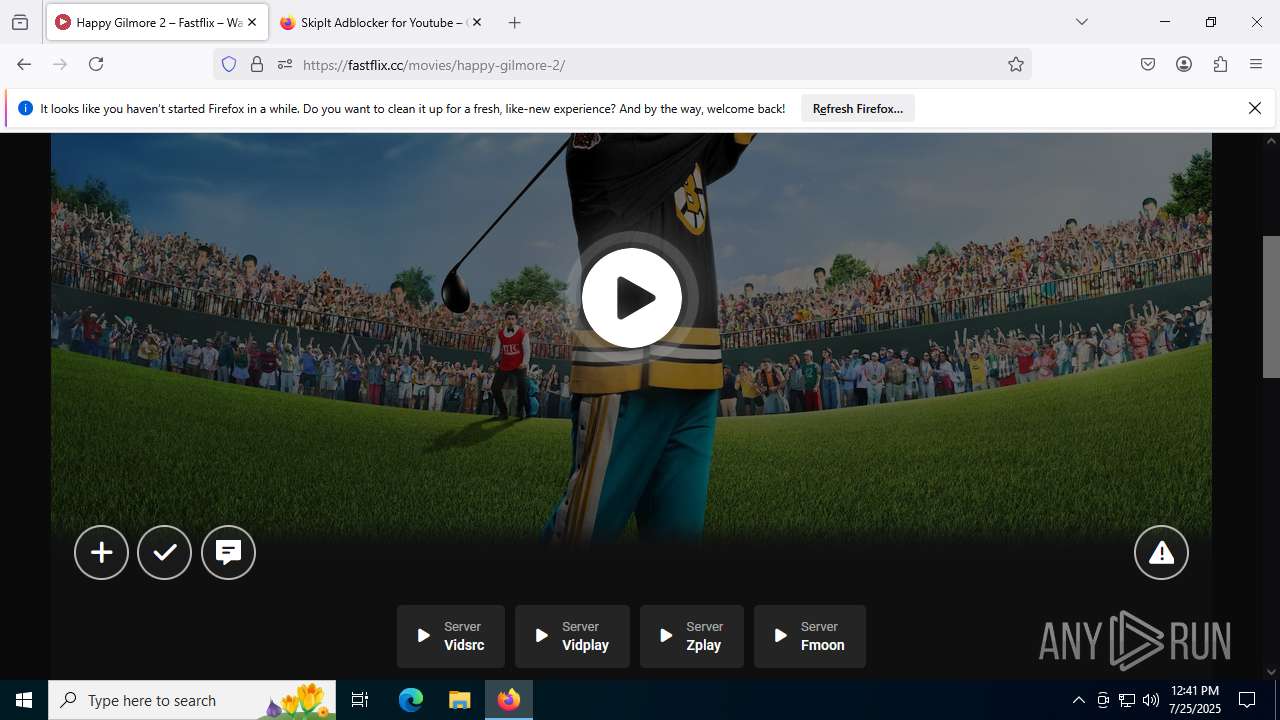Screen dimensions: 1280x720
Task: Open network status tray icon
Action: click(1127, 700)
